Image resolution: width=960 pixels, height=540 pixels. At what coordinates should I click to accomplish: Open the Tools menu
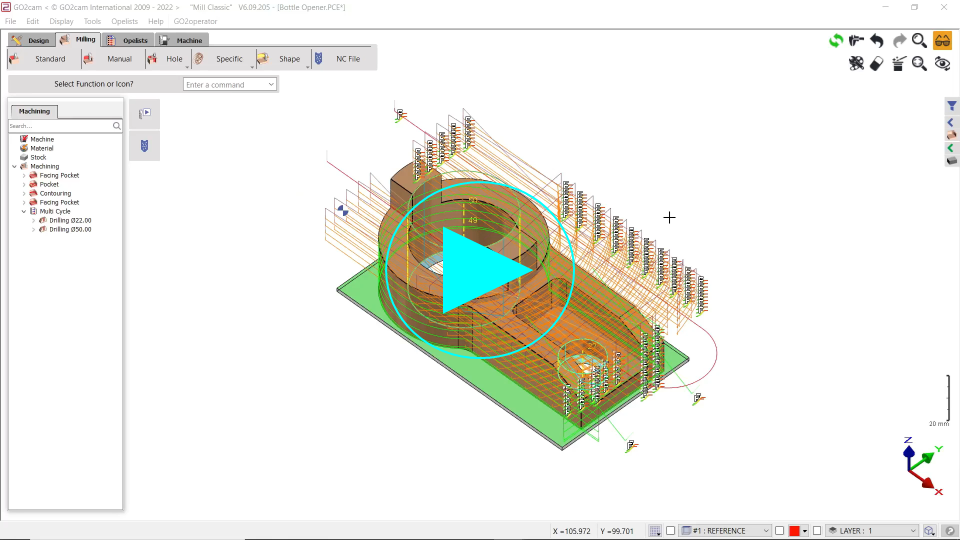click(92, 21)
